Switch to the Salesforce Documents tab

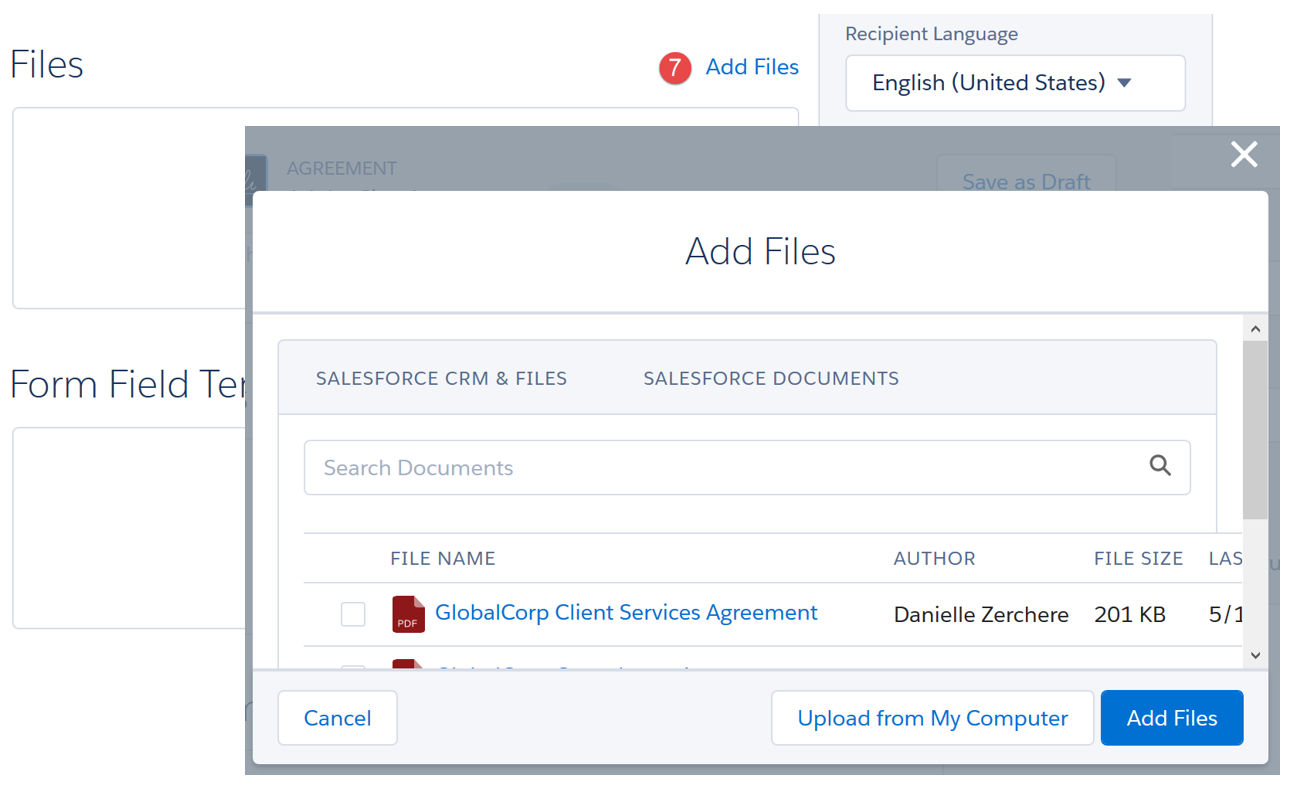tap(771, 379)
